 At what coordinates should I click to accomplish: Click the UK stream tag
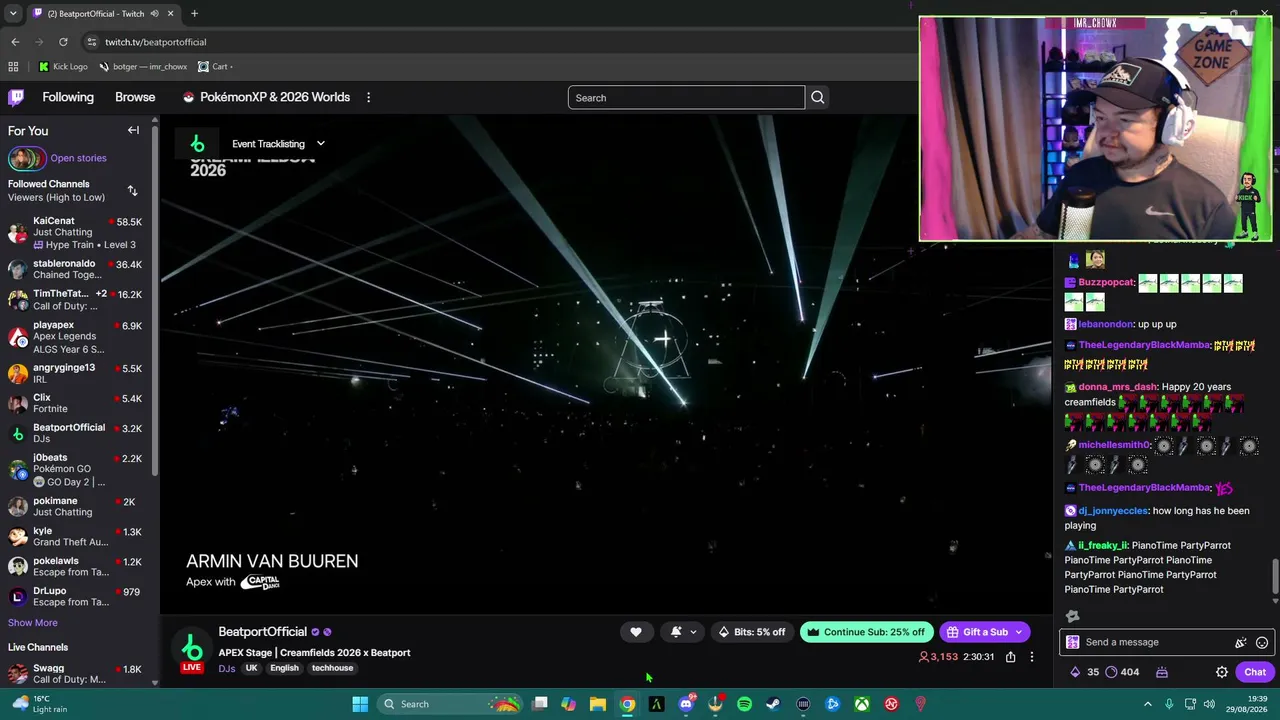coord(251,668)
